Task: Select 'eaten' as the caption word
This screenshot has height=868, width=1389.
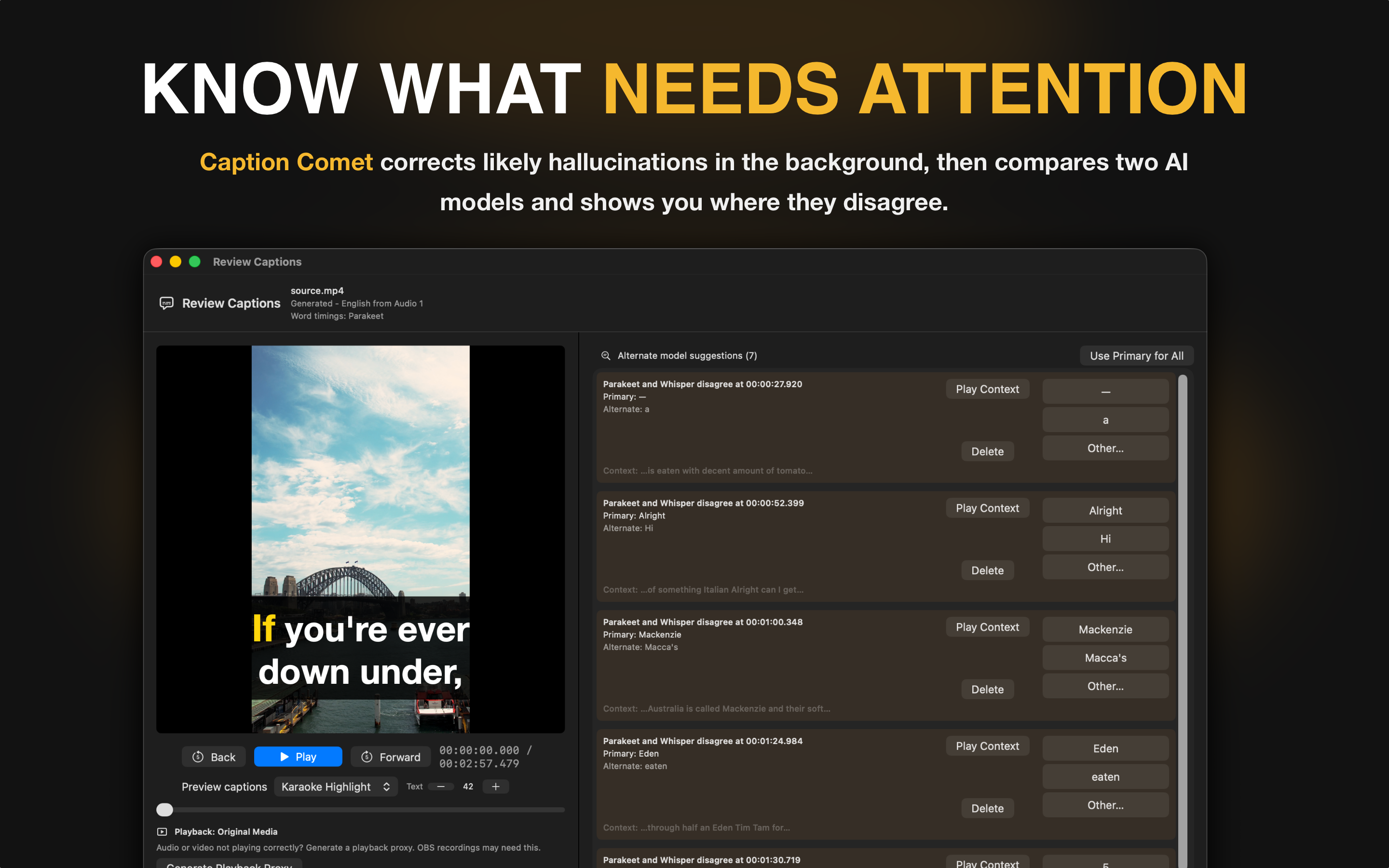Action: [x=1105, y=776]
